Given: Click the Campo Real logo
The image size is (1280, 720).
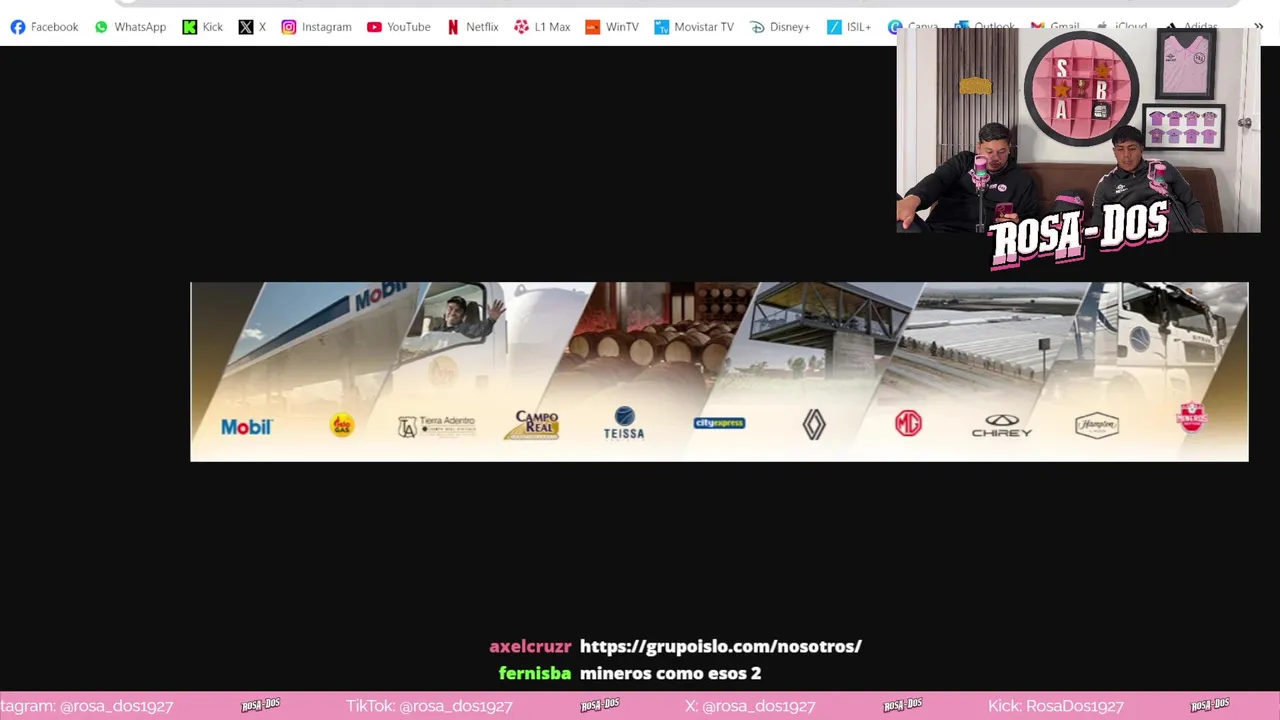Looking at the screenshot, I should tap(534, 425).
